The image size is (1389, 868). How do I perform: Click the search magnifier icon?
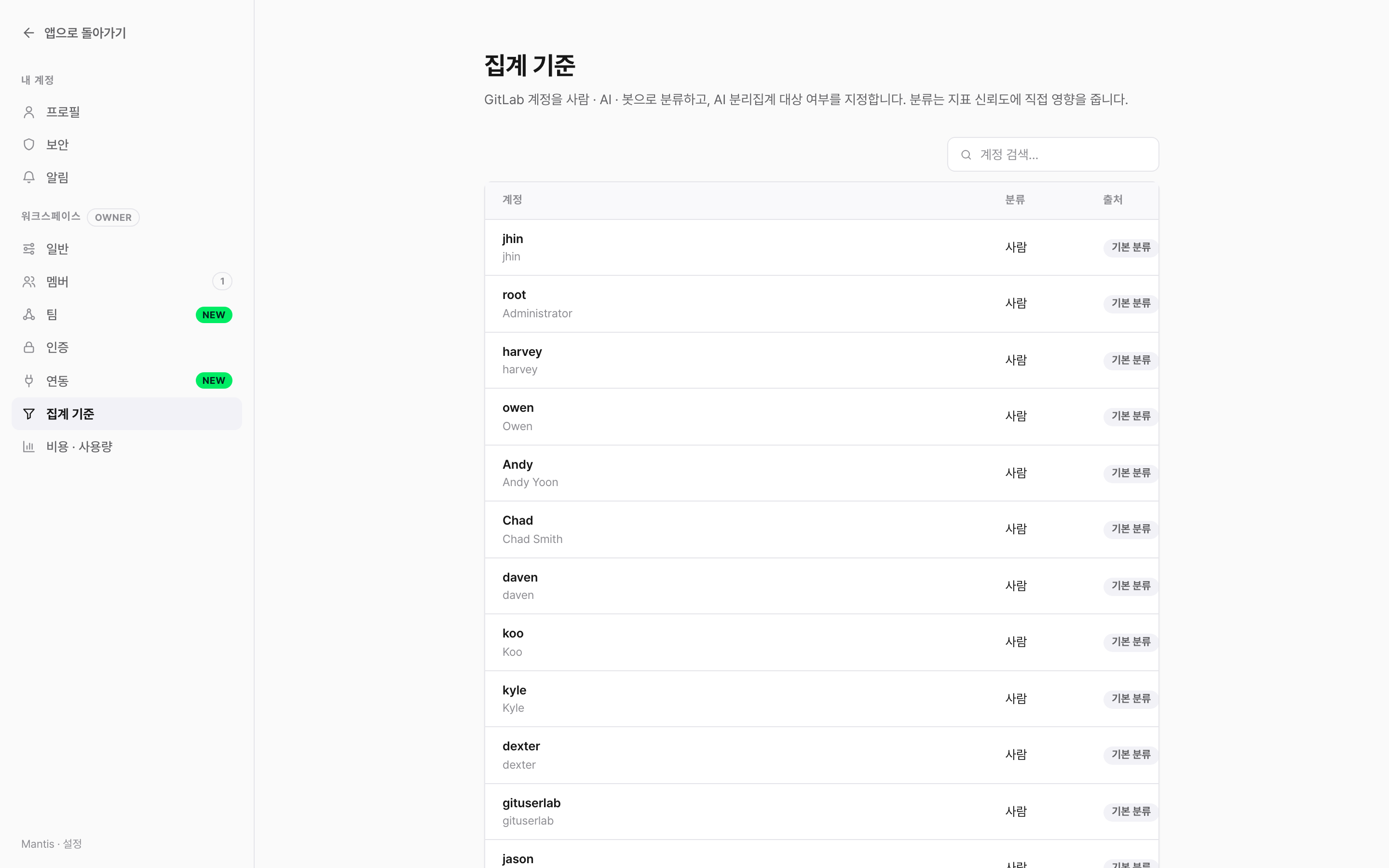pyautogui.click(x=966, y=154)
